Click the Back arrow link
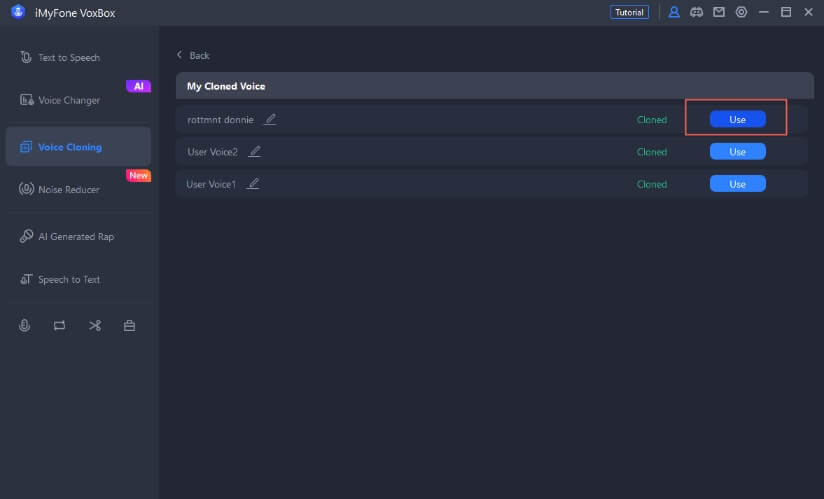Viewport: 824px width, 499px height. click(x=193, y=55)
